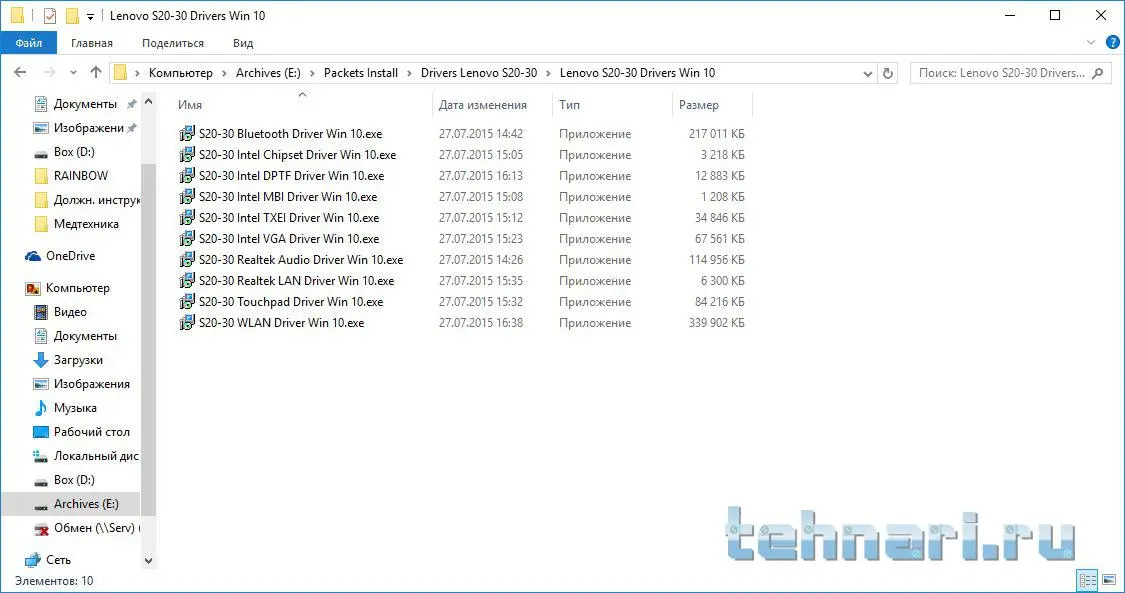1125x593 pixels.
Task: Click the Realtek Audio Driver file icon
Action: (x=187, y=260)
